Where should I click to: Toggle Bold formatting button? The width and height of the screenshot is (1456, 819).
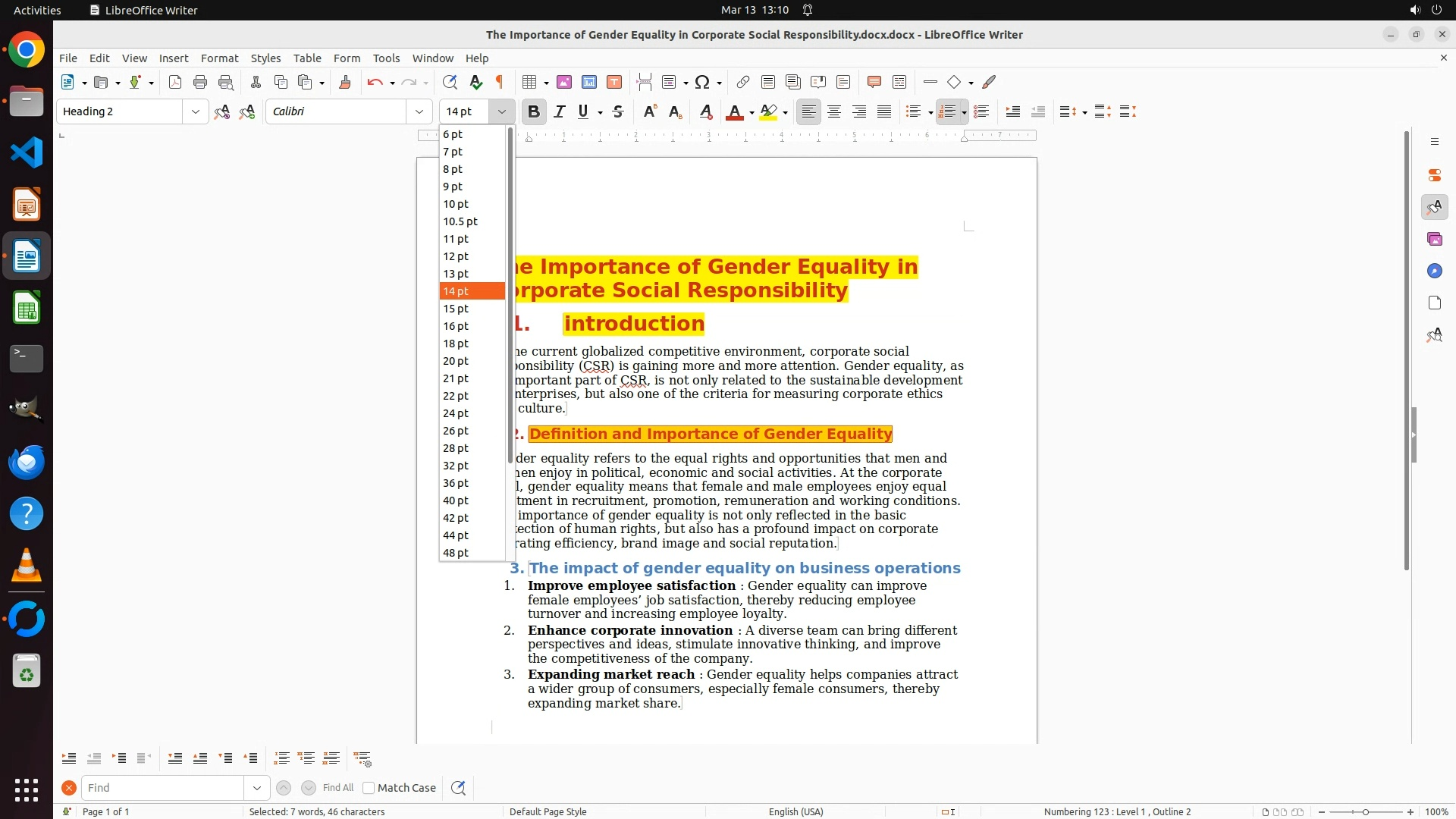534,112
